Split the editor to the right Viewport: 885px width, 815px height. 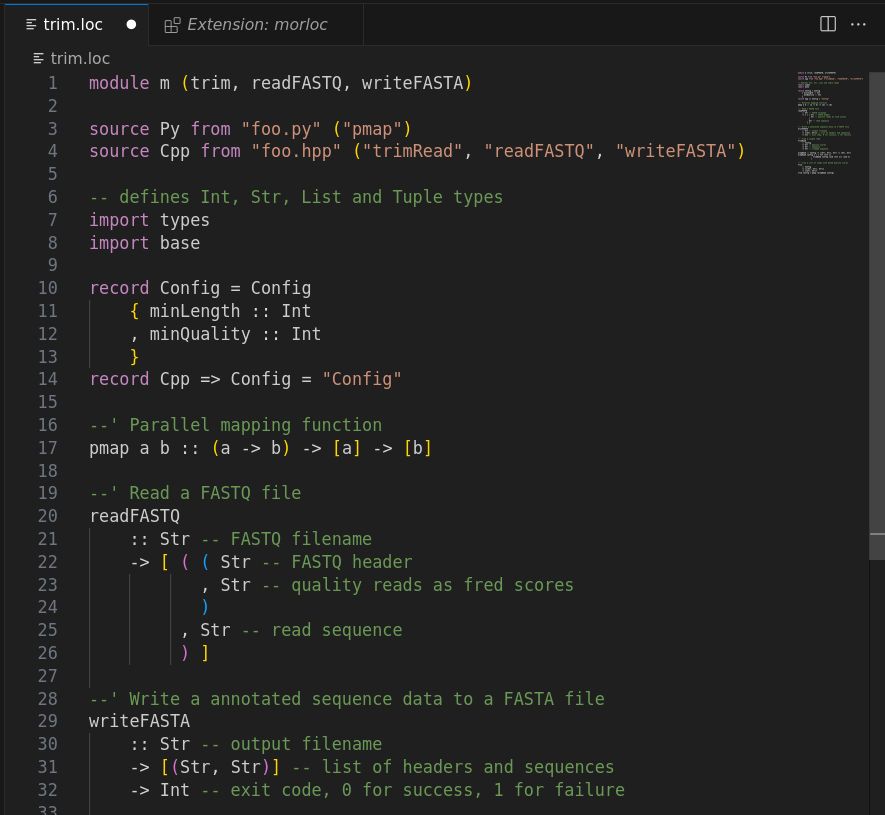point(827,24)
